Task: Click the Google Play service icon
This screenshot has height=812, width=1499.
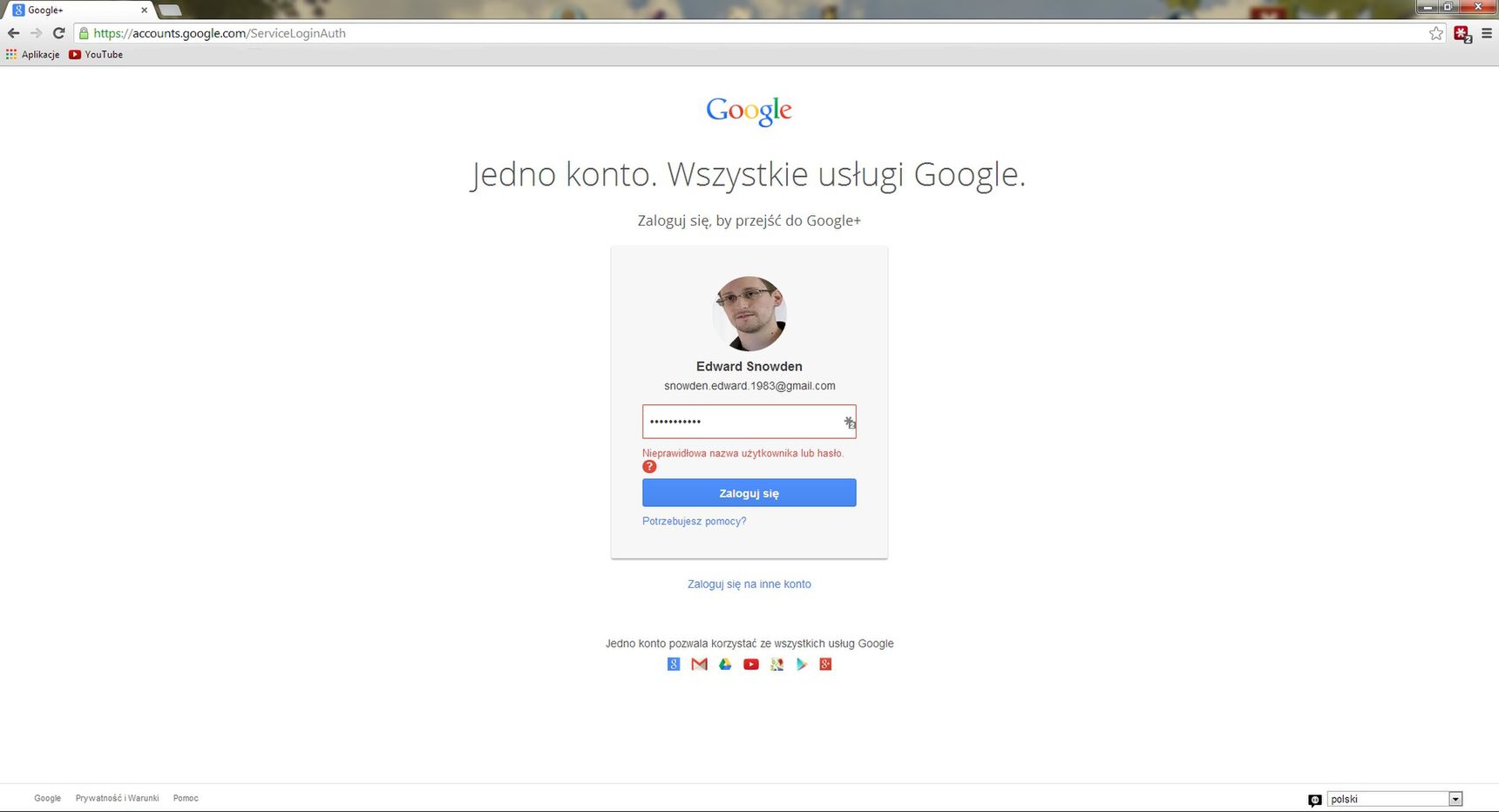Action: click(802, 664)
